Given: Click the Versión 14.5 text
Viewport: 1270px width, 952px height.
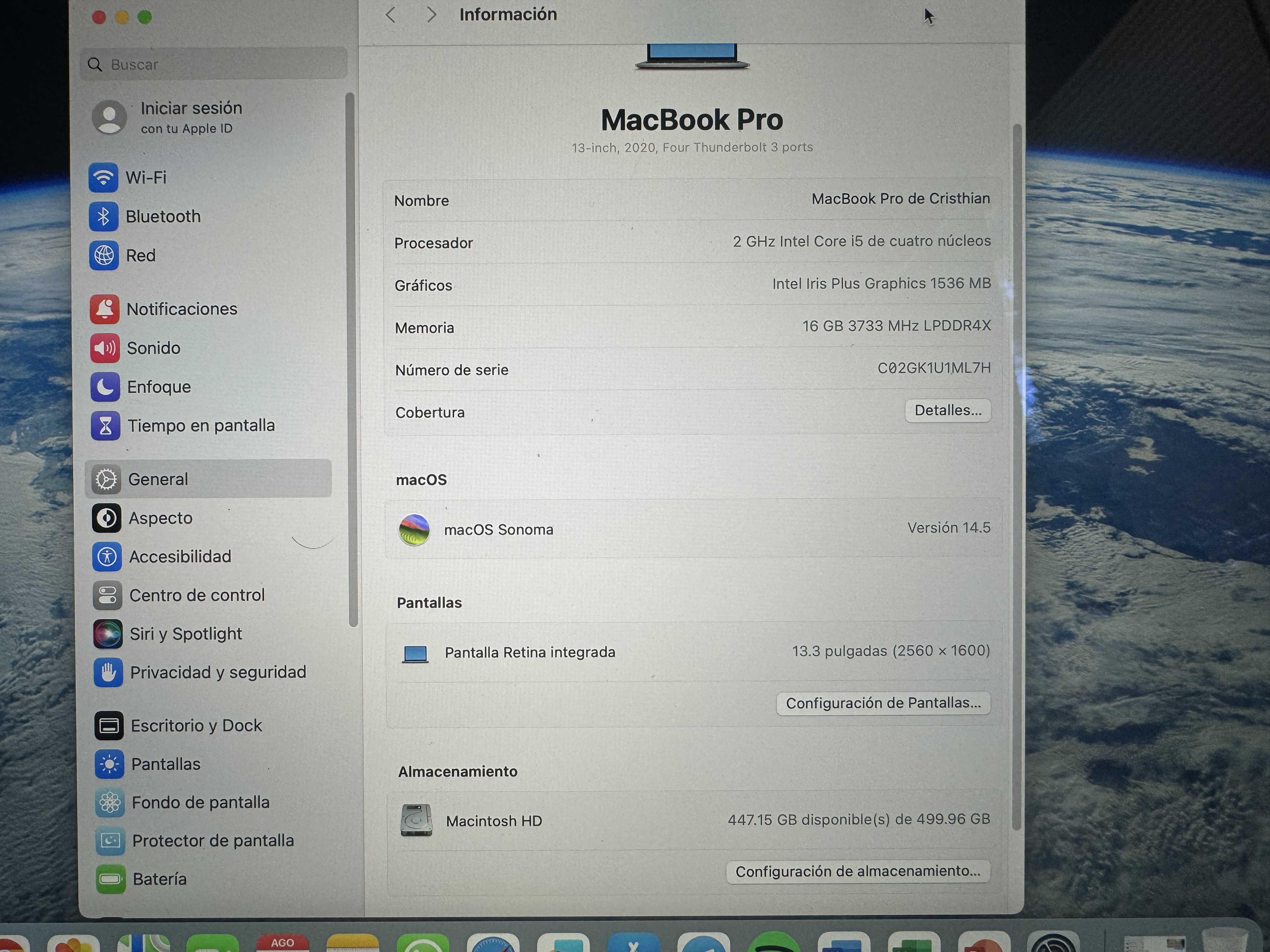Looking at the screenshot, I should pyautogui.click(x=948, y=527).
